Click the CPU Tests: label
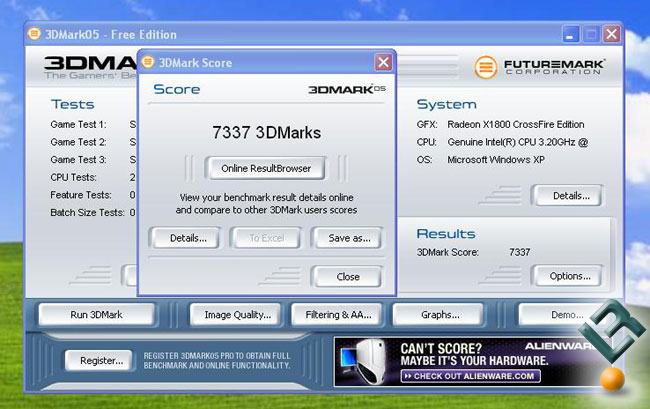 point(73,177)
